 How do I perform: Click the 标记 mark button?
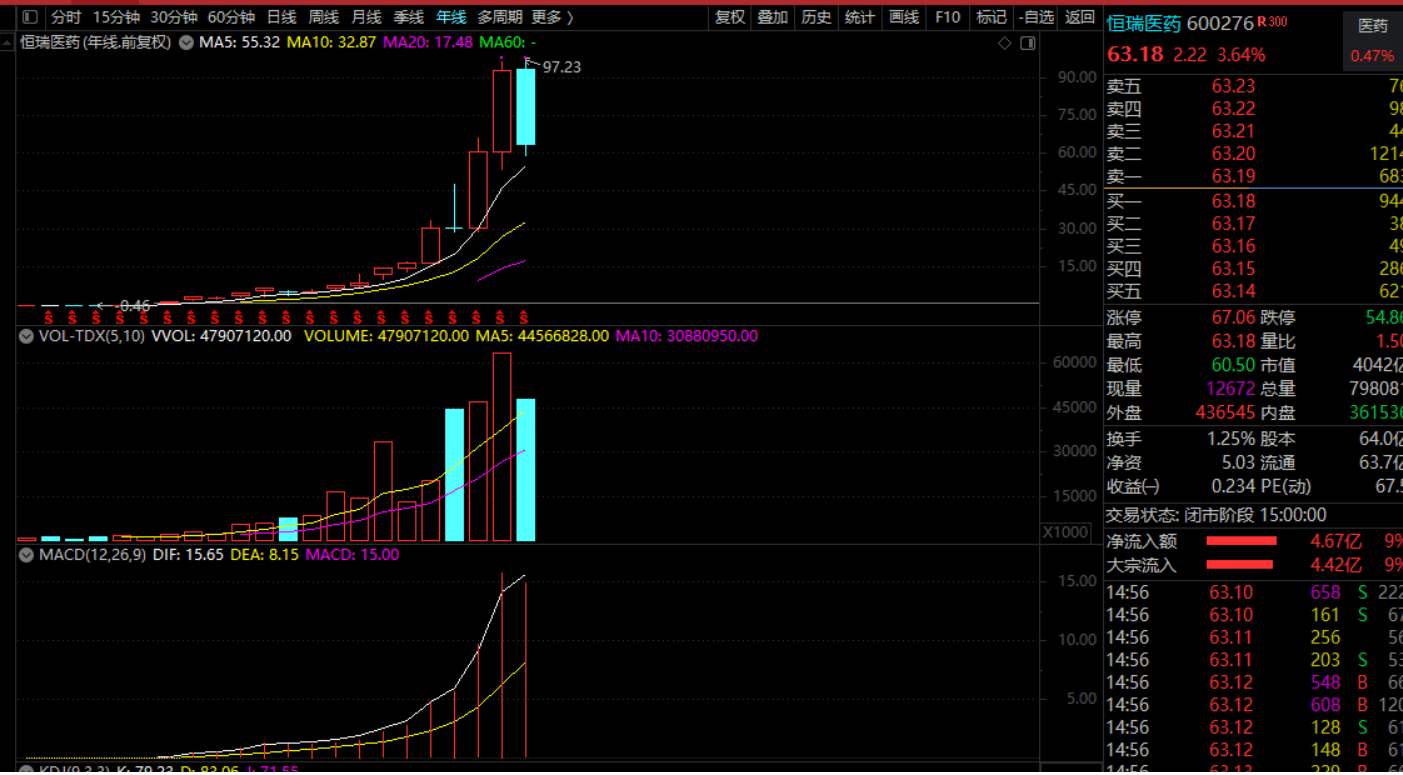point(991,17)
